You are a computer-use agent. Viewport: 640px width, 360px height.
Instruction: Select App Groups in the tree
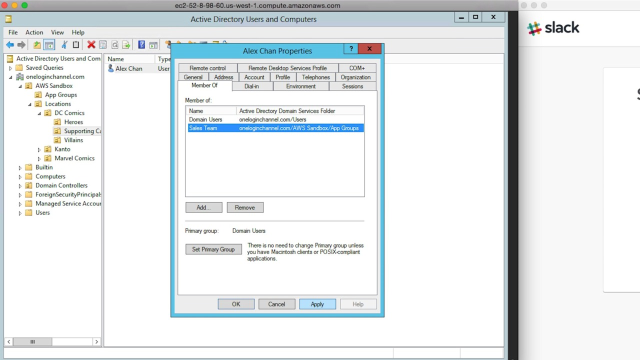point(61,95)
